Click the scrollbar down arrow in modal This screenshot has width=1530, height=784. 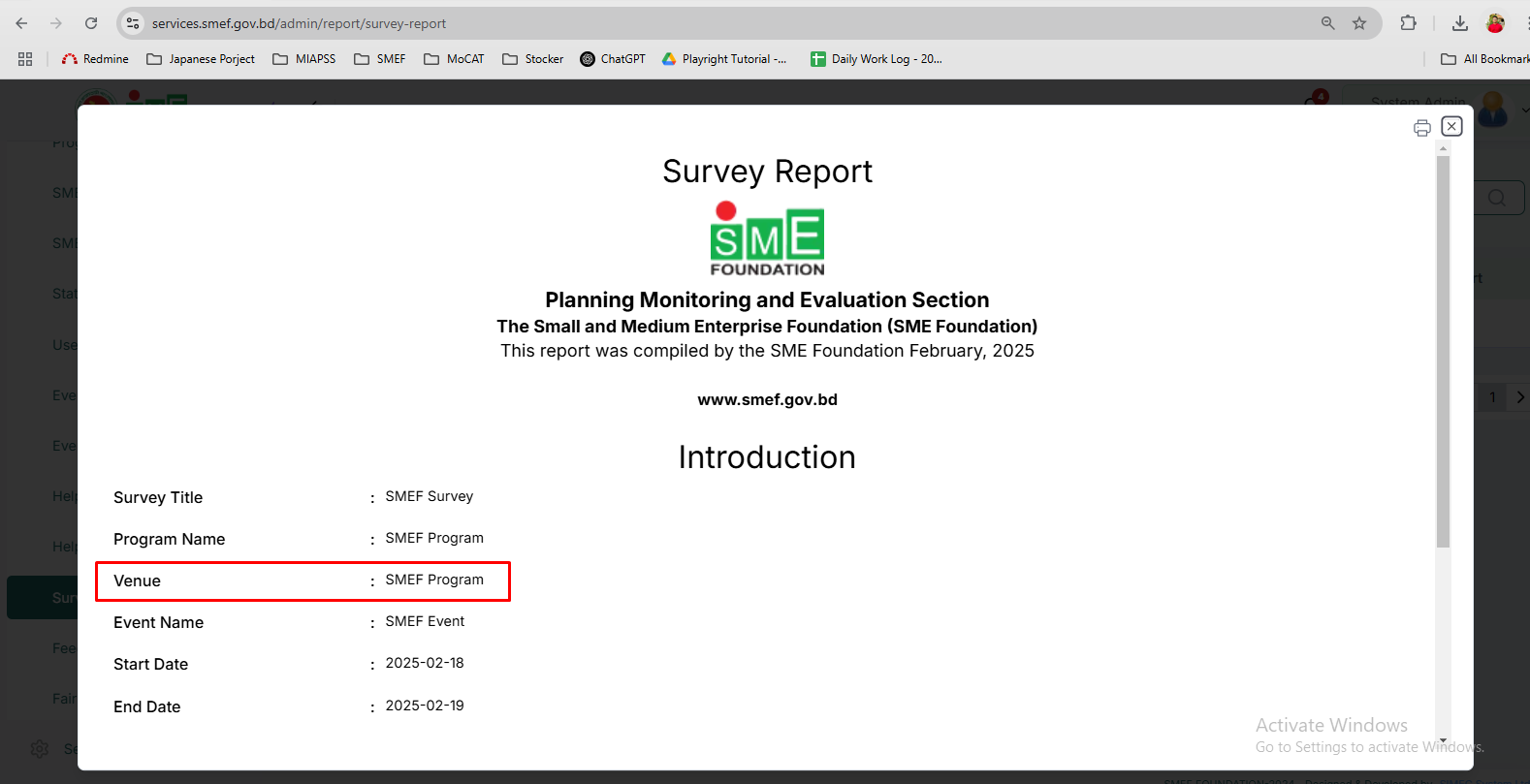point(1443,741)
